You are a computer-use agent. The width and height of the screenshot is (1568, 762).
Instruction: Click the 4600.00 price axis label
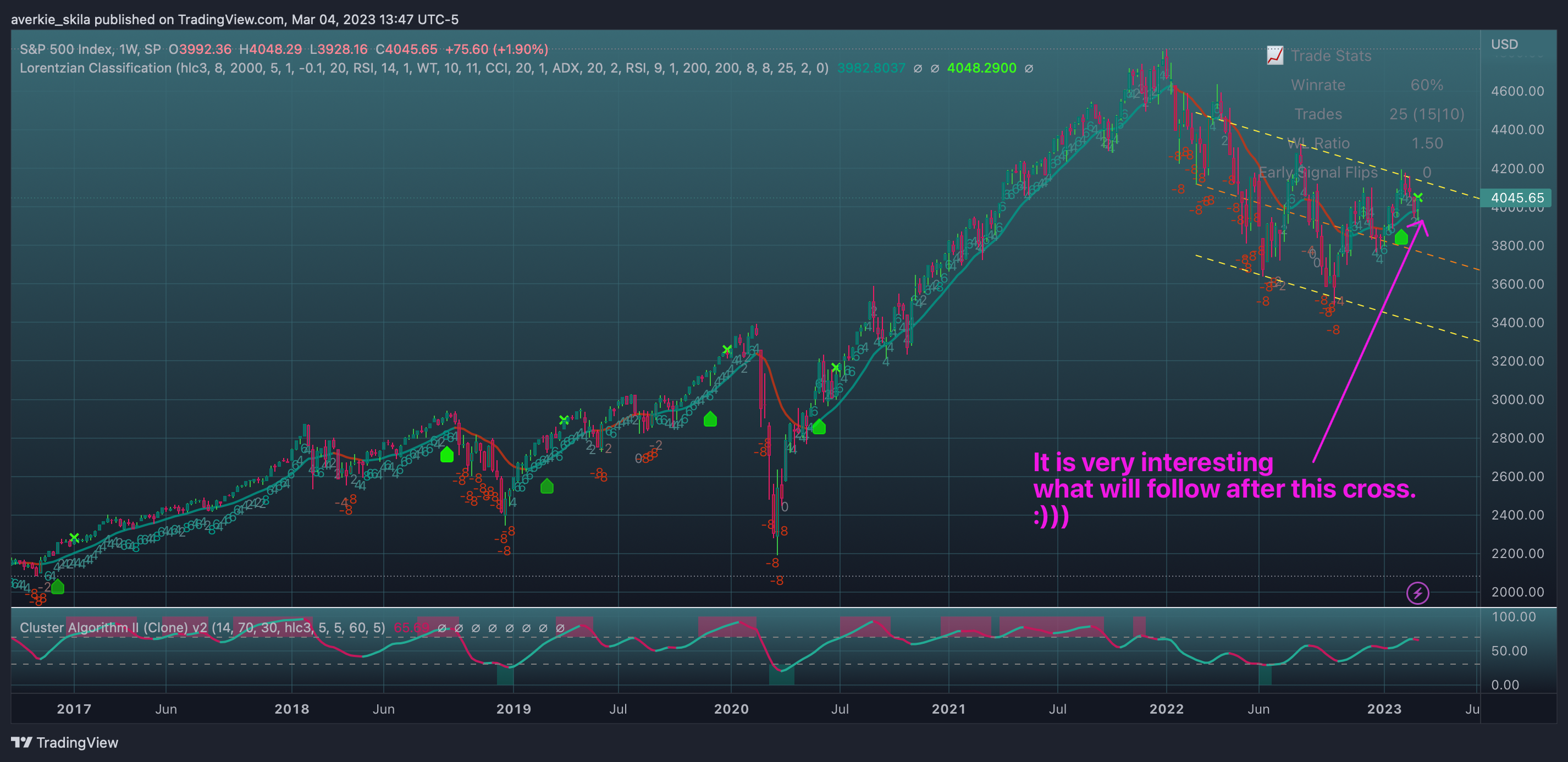(1517, 91)
